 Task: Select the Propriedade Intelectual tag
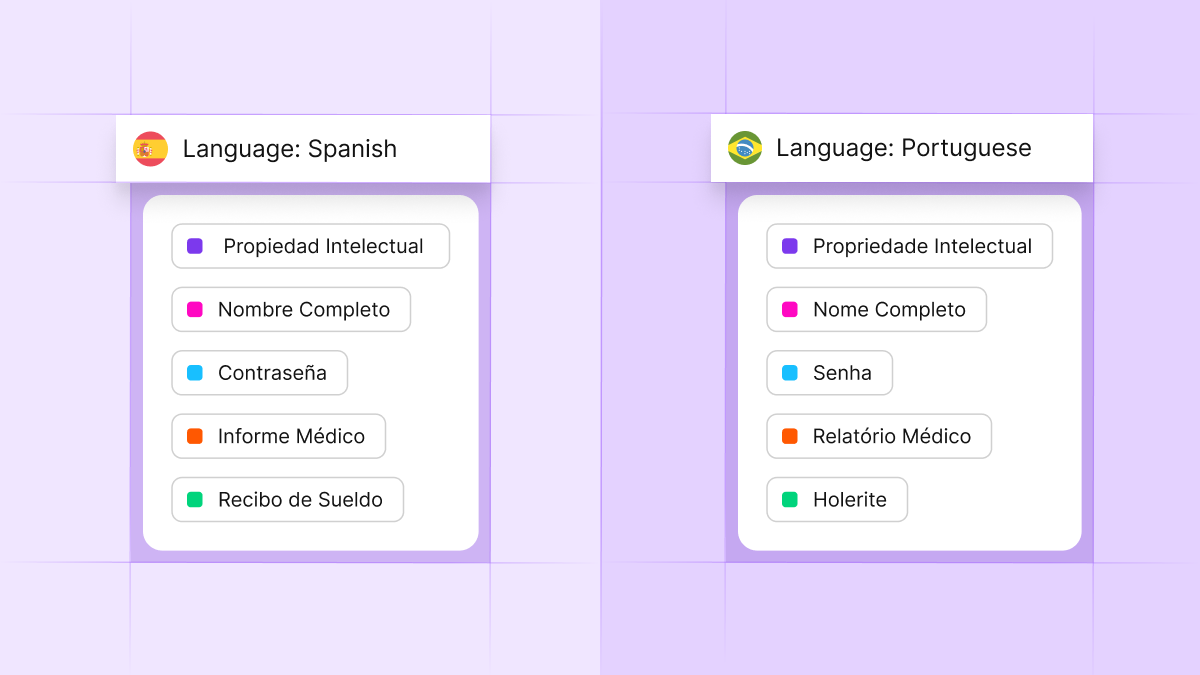tap(909, 245)
